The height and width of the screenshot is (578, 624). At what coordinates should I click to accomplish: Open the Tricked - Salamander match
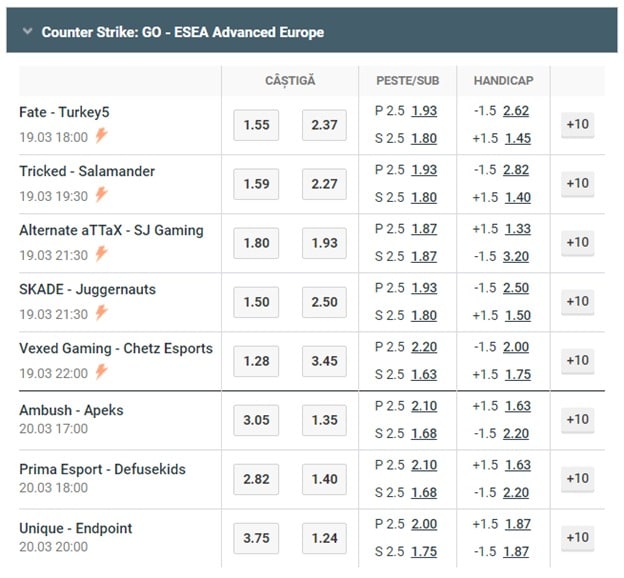tap(87, 171)
